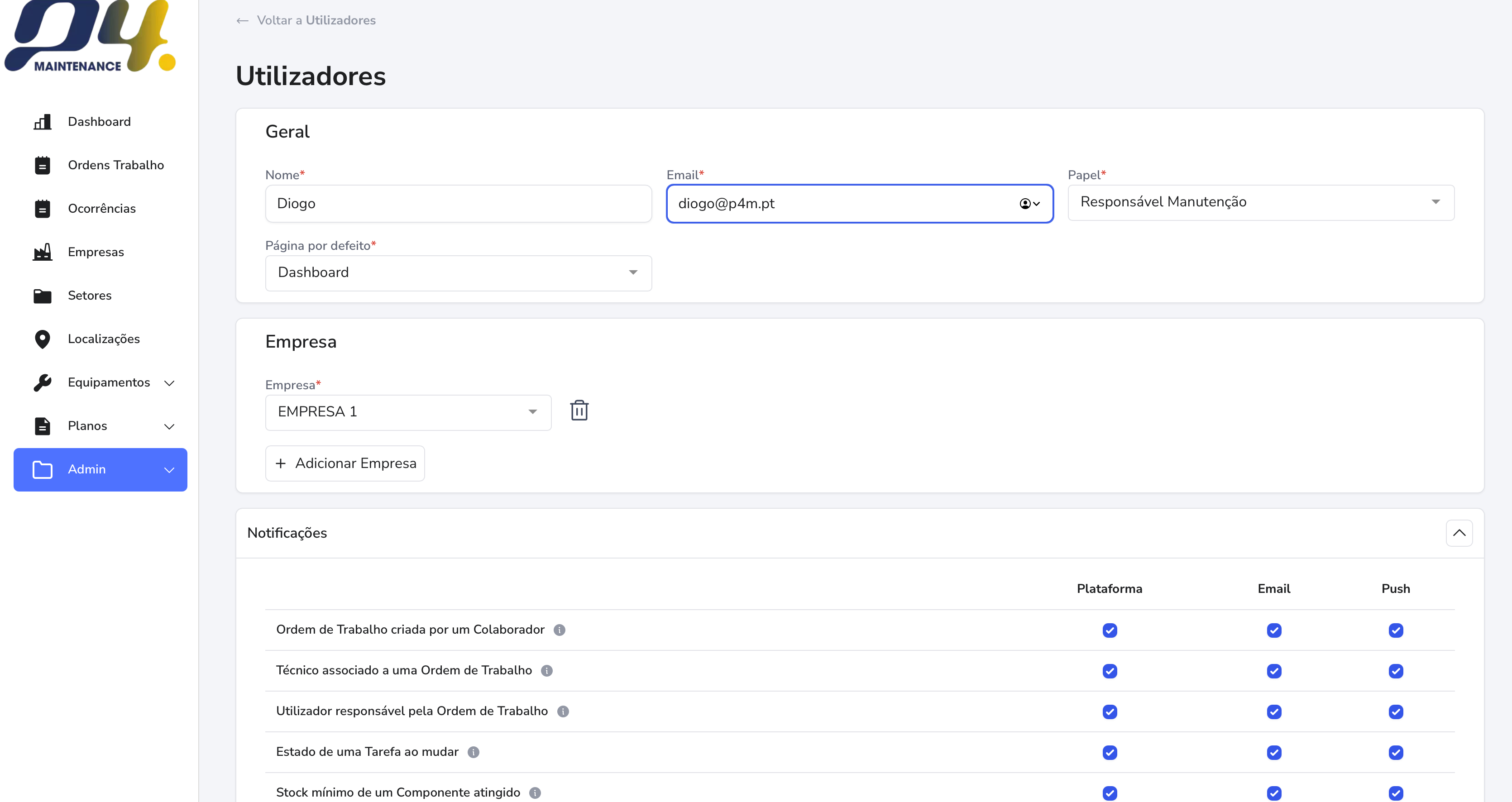Disable Push for Ordem de Trabalho criada
This screenshot has width=1512, height=802.
[1396, 630]
